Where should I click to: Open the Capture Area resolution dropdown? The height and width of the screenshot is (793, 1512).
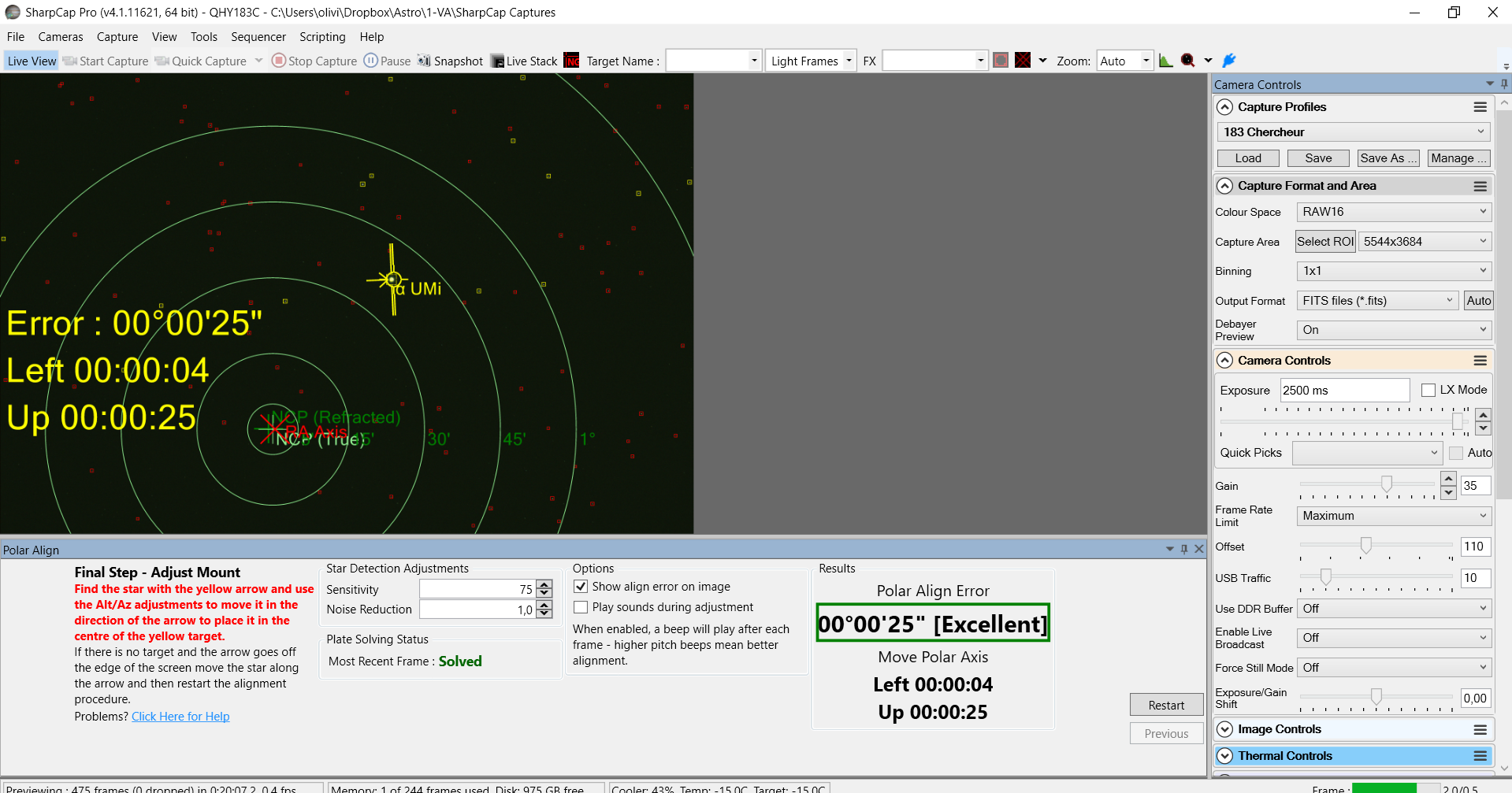pos(1425,242)
